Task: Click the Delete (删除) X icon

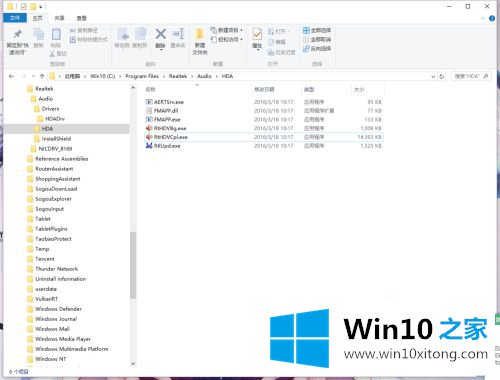Action: pos(161,35)
